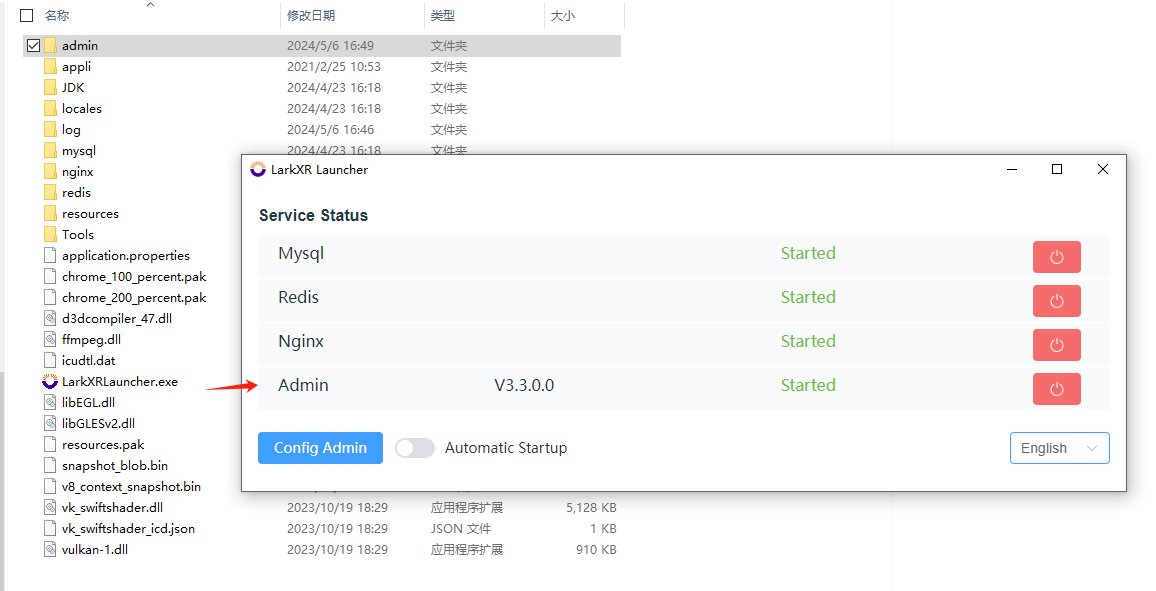Click the 1 KB size value
The height and width of the screenshot is (591, 1156).
(x=603, y=529)
